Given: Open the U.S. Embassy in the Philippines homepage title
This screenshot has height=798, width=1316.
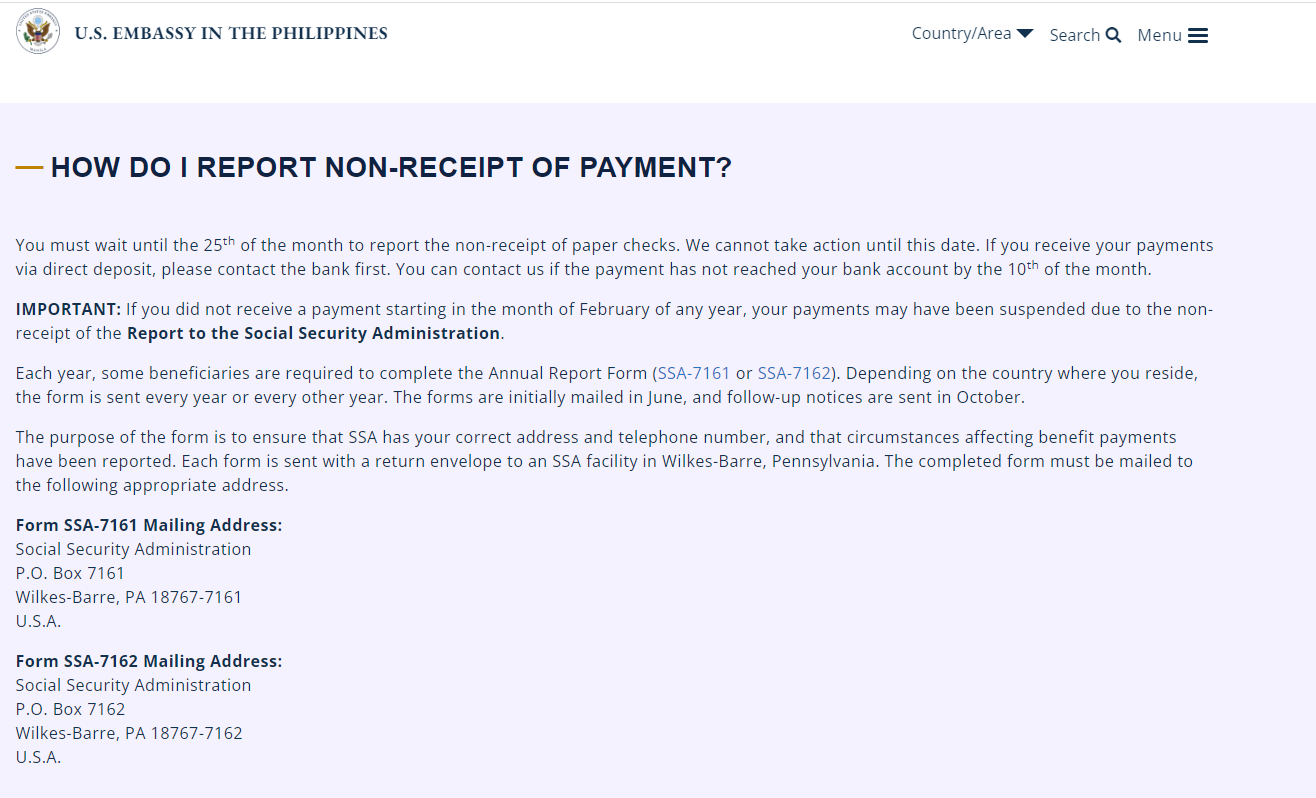Looking at the screenshot, I should tap(231, 33).
